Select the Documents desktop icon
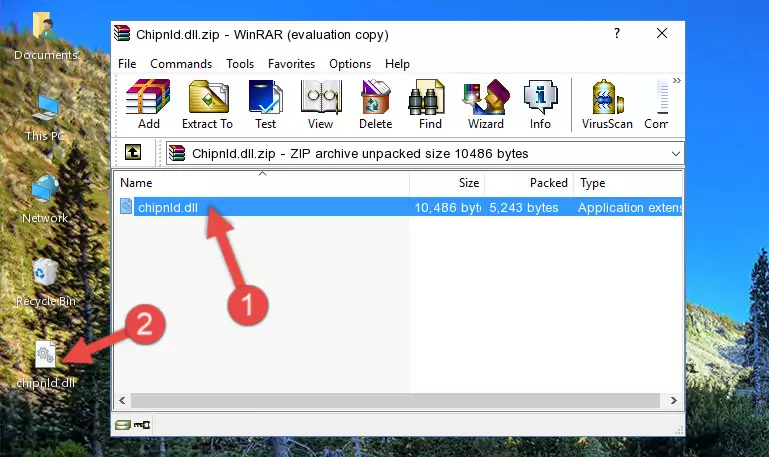769x457 pixels. point(46,37)
